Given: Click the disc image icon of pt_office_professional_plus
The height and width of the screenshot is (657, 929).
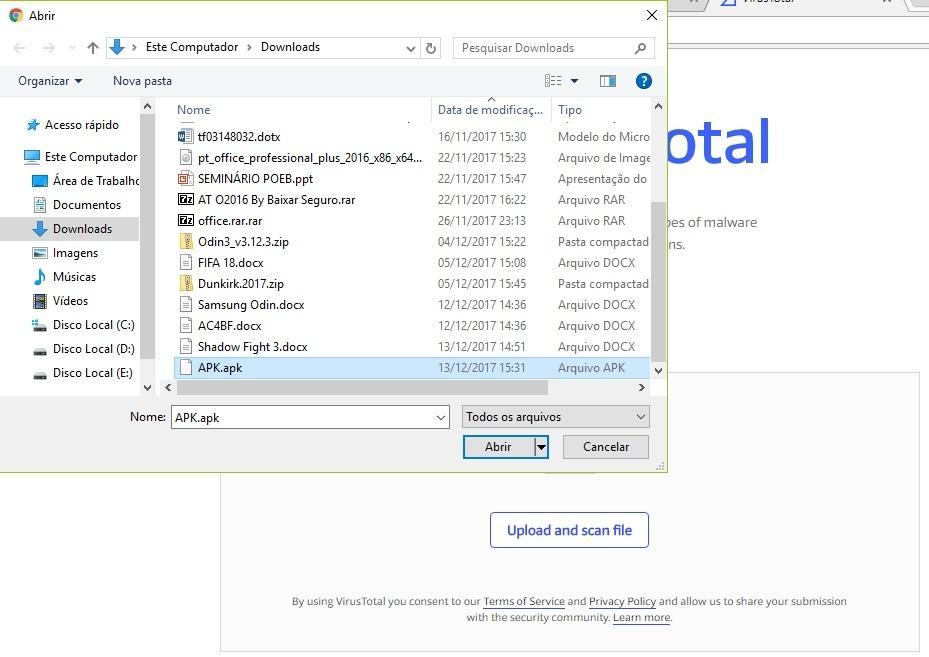Looking at the screenshot, I should coord(185,158).
